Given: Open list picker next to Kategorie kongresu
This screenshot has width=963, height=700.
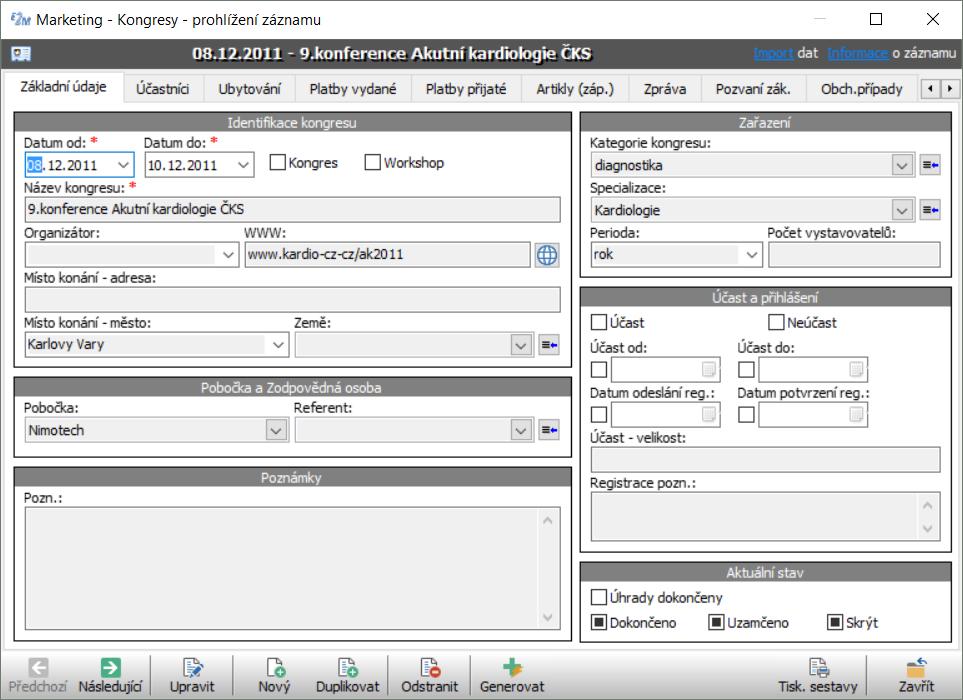Looking at the screenshot, I should click(x=930, y=165).
